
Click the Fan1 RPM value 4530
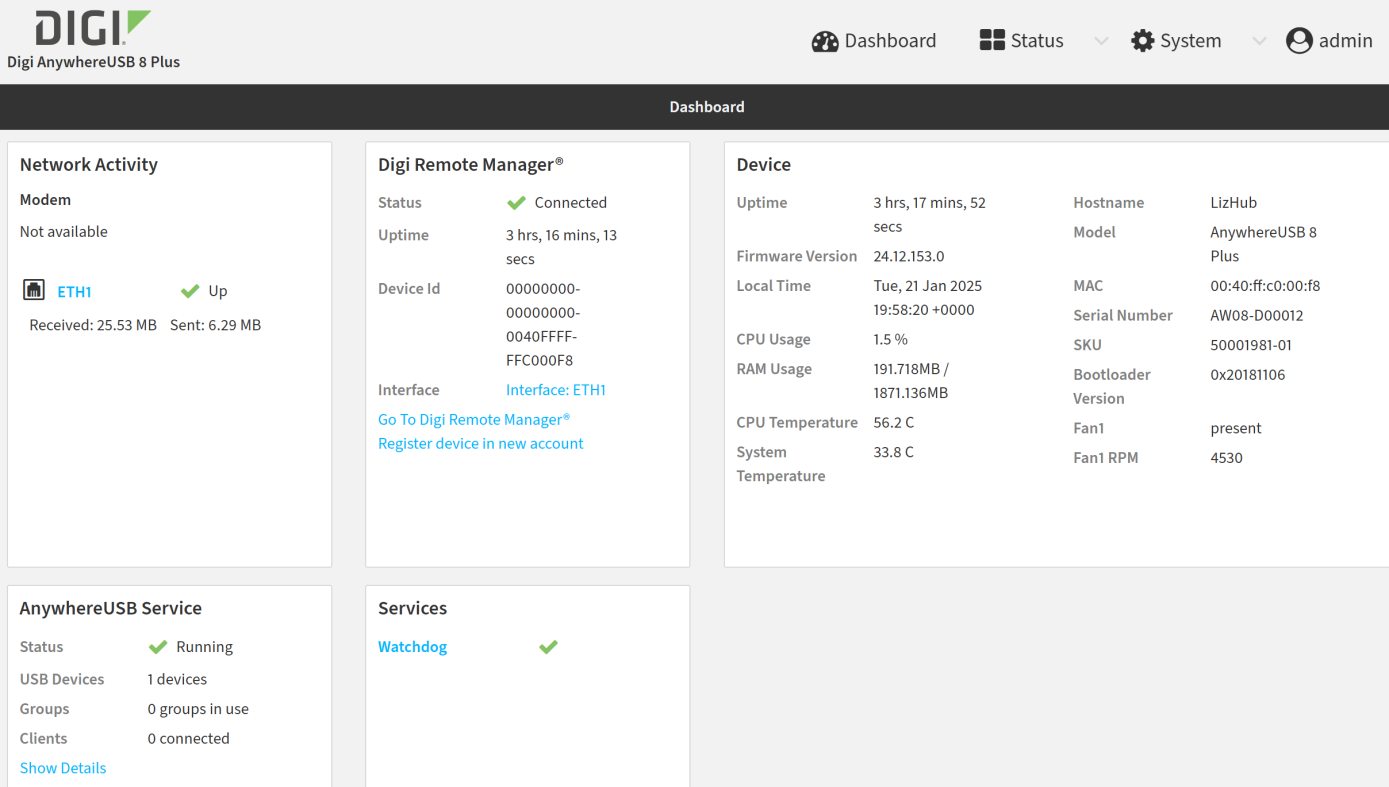(1227, 458)
